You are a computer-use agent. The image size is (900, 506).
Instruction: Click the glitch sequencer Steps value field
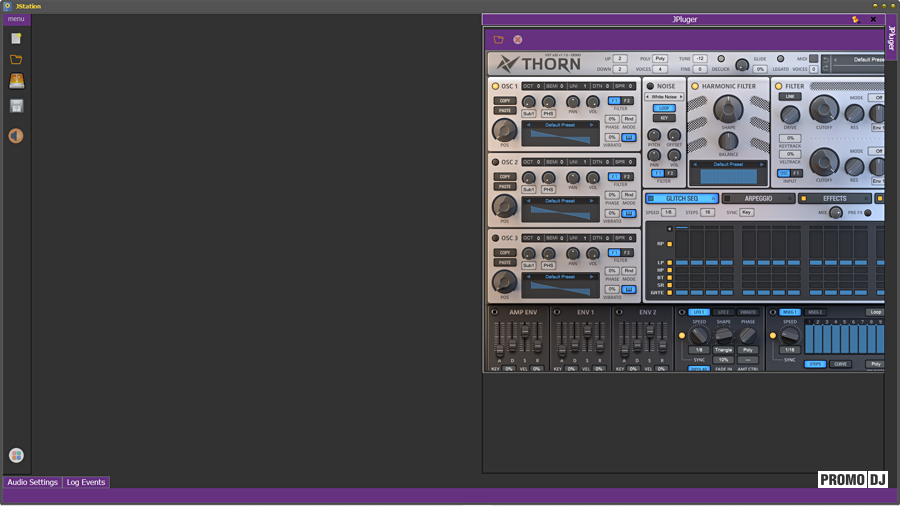[x=708, y=212]
